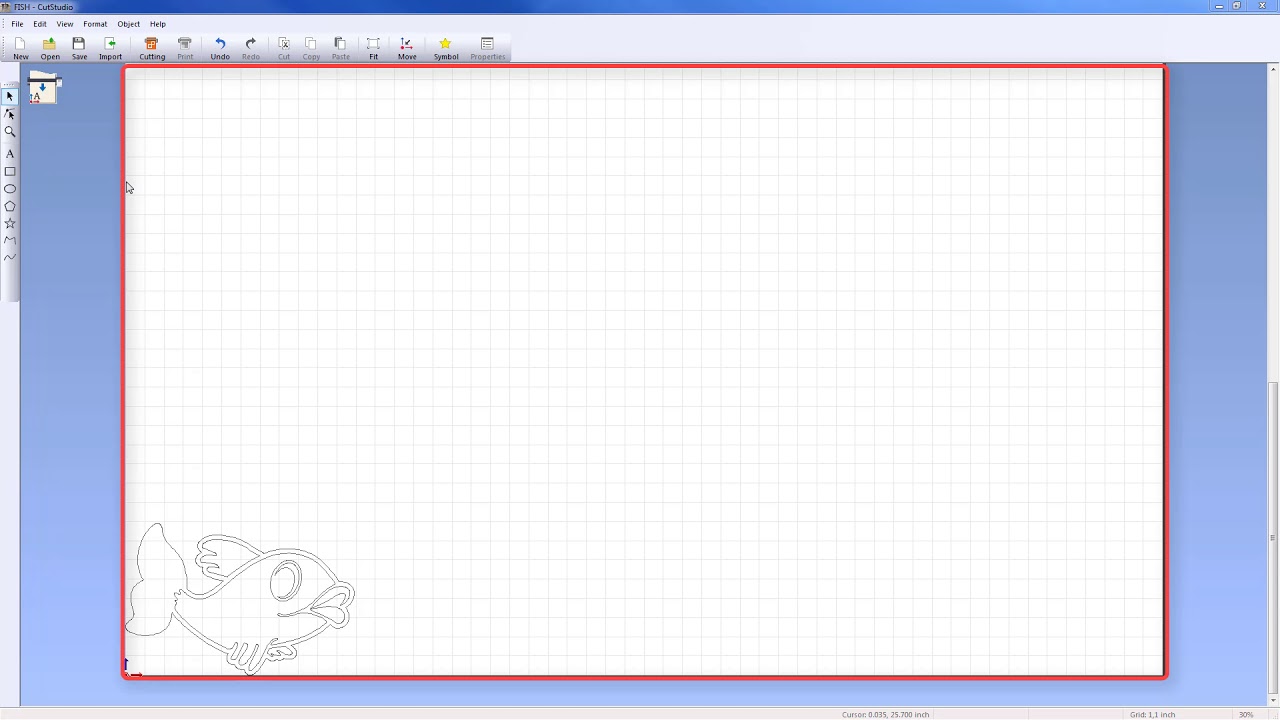Undo the last action
This screenshot has height=720, width=1280.
(x=220, y=48)
